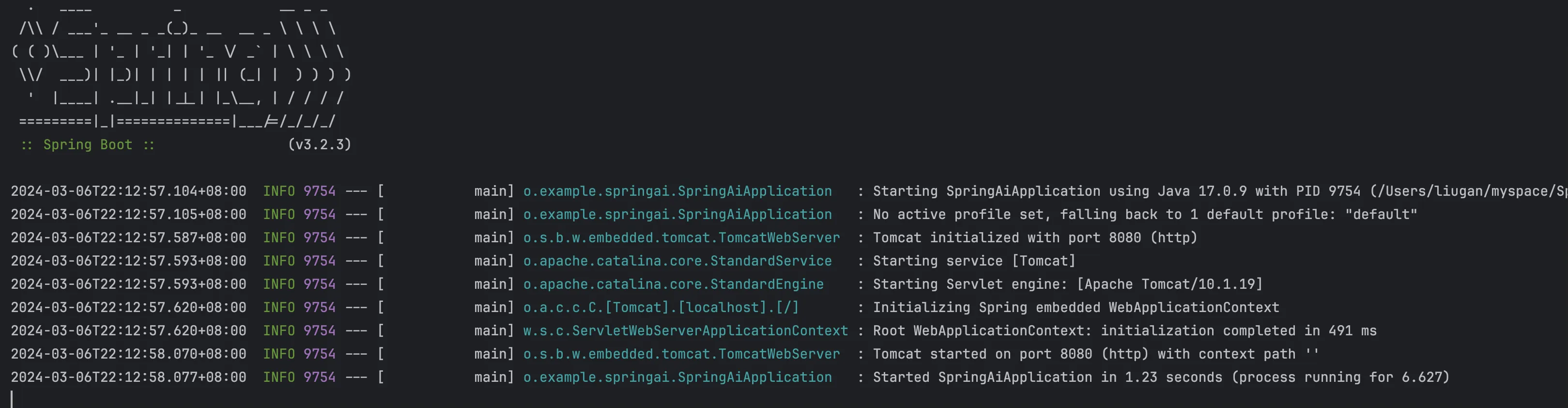Click the 2024-03-06T22:12:57.587+08:00 timestamp
This screenshot has height=408, width=1568.
[x=128, y=238]
